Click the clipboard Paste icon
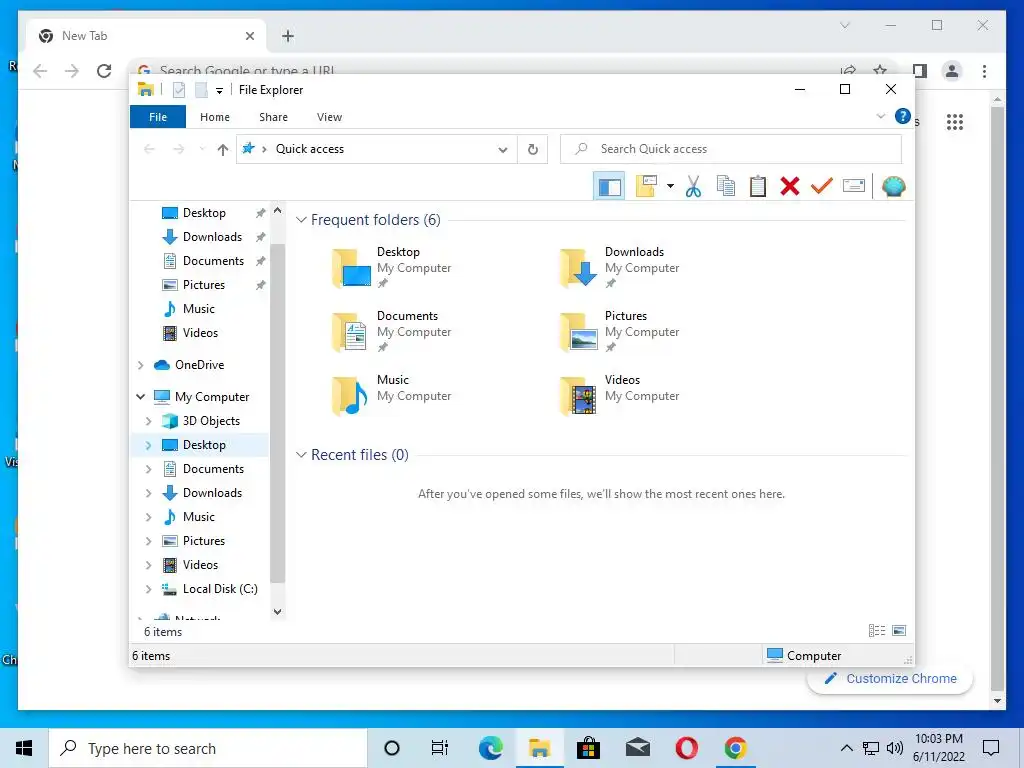 coord(758,186)
